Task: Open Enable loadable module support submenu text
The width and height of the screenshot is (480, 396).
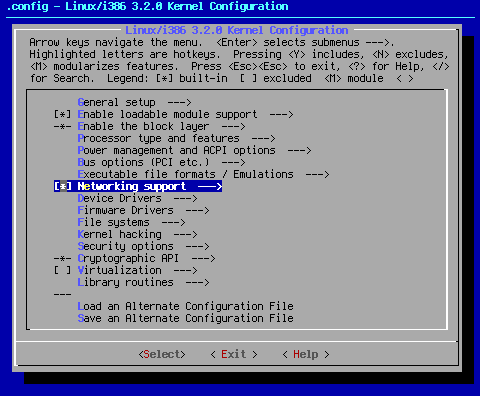Action: point(167,114)
